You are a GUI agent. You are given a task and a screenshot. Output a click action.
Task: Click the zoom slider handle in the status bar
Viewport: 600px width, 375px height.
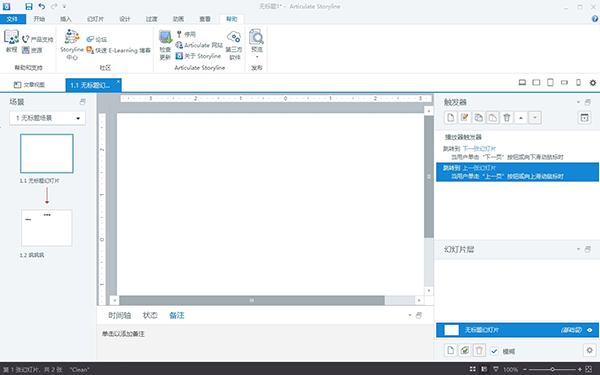pos(552,369)
